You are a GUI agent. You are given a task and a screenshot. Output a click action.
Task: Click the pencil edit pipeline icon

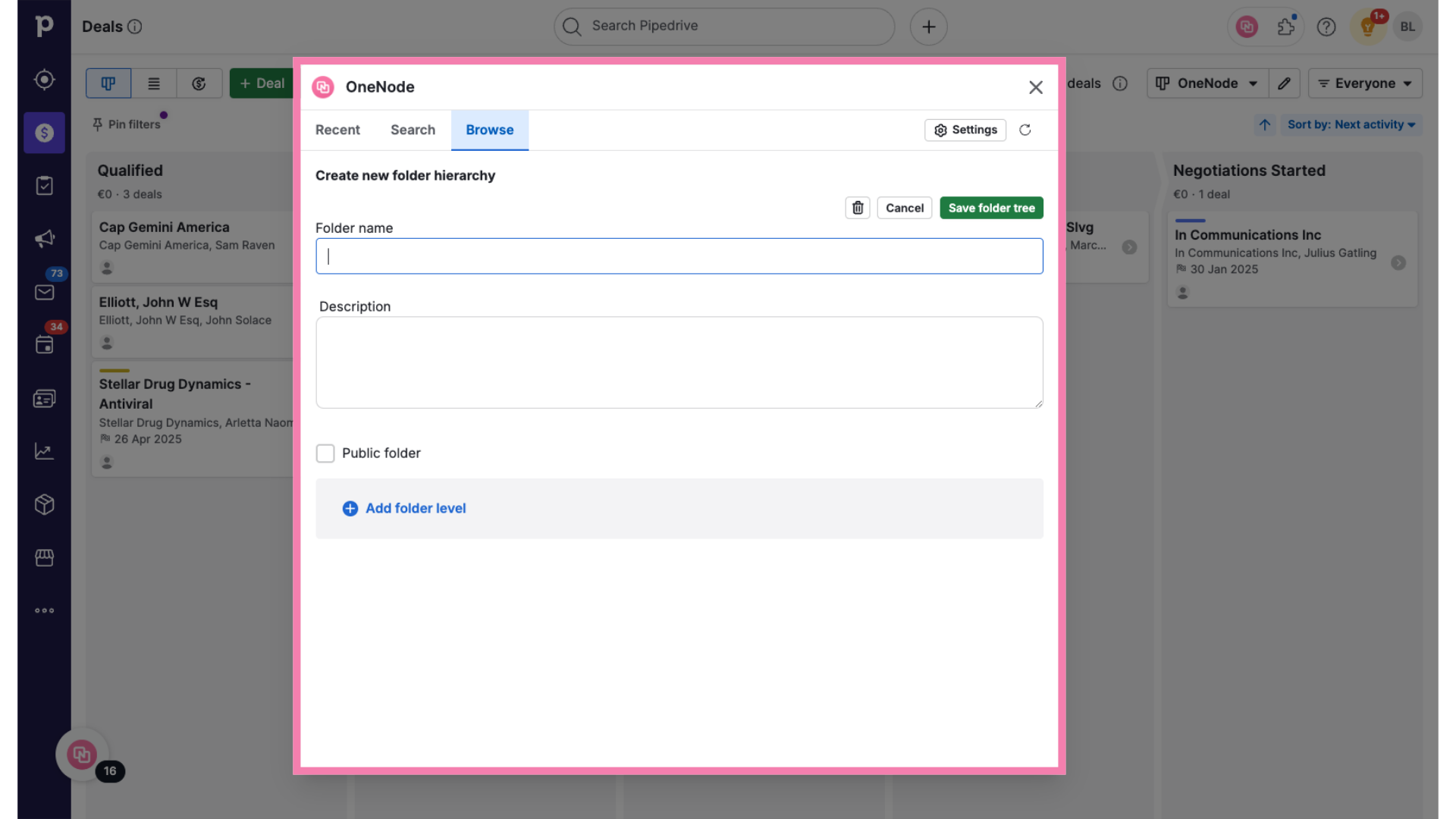click(1284, 83)
